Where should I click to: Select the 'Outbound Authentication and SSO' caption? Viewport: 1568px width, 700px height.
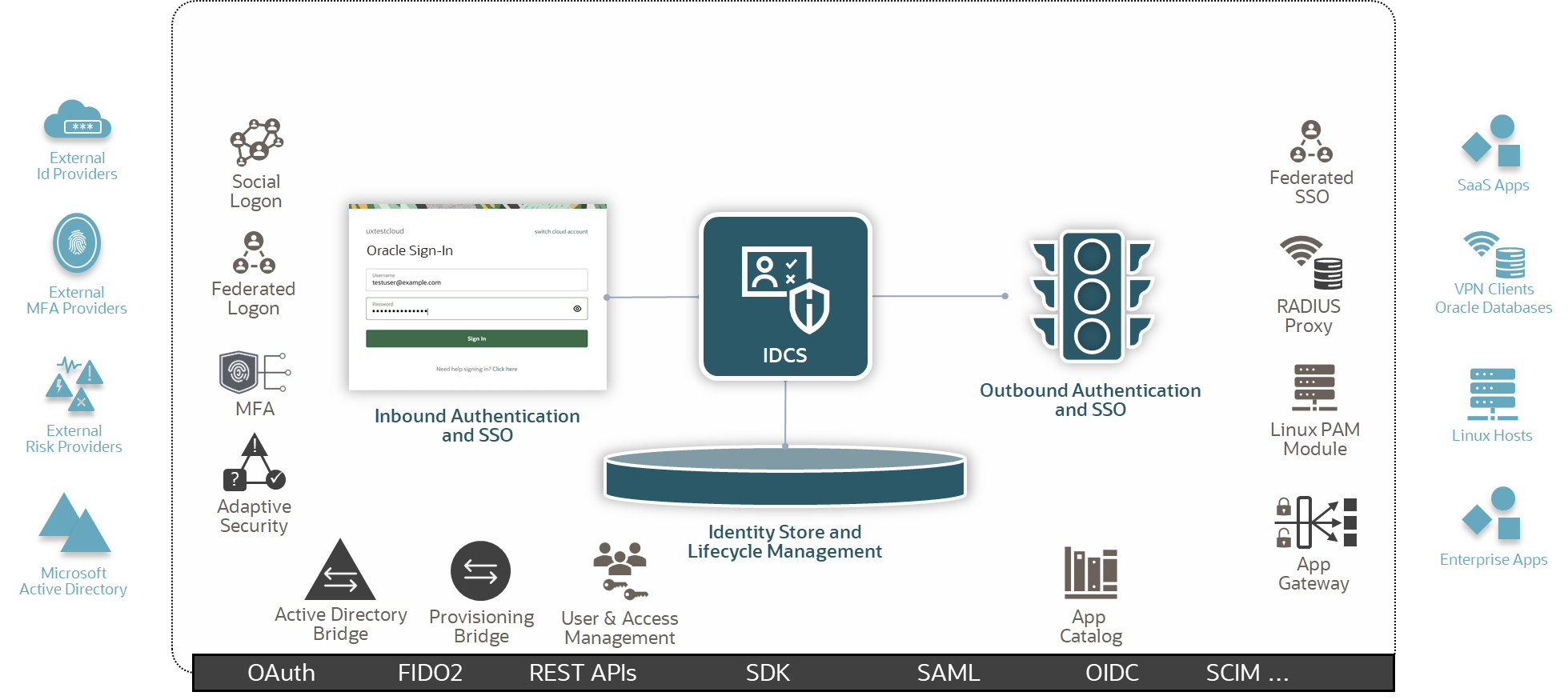(x=1090, y=400)
